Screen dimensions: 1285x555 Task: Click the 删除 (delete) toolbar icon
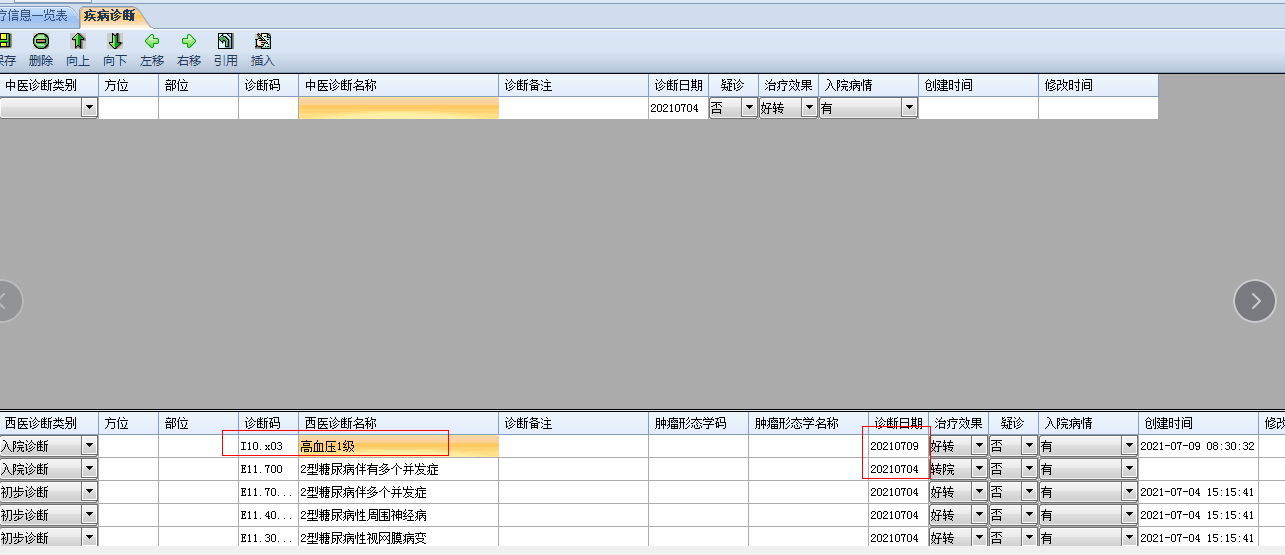pyautogui.click(x=41, y=42)
